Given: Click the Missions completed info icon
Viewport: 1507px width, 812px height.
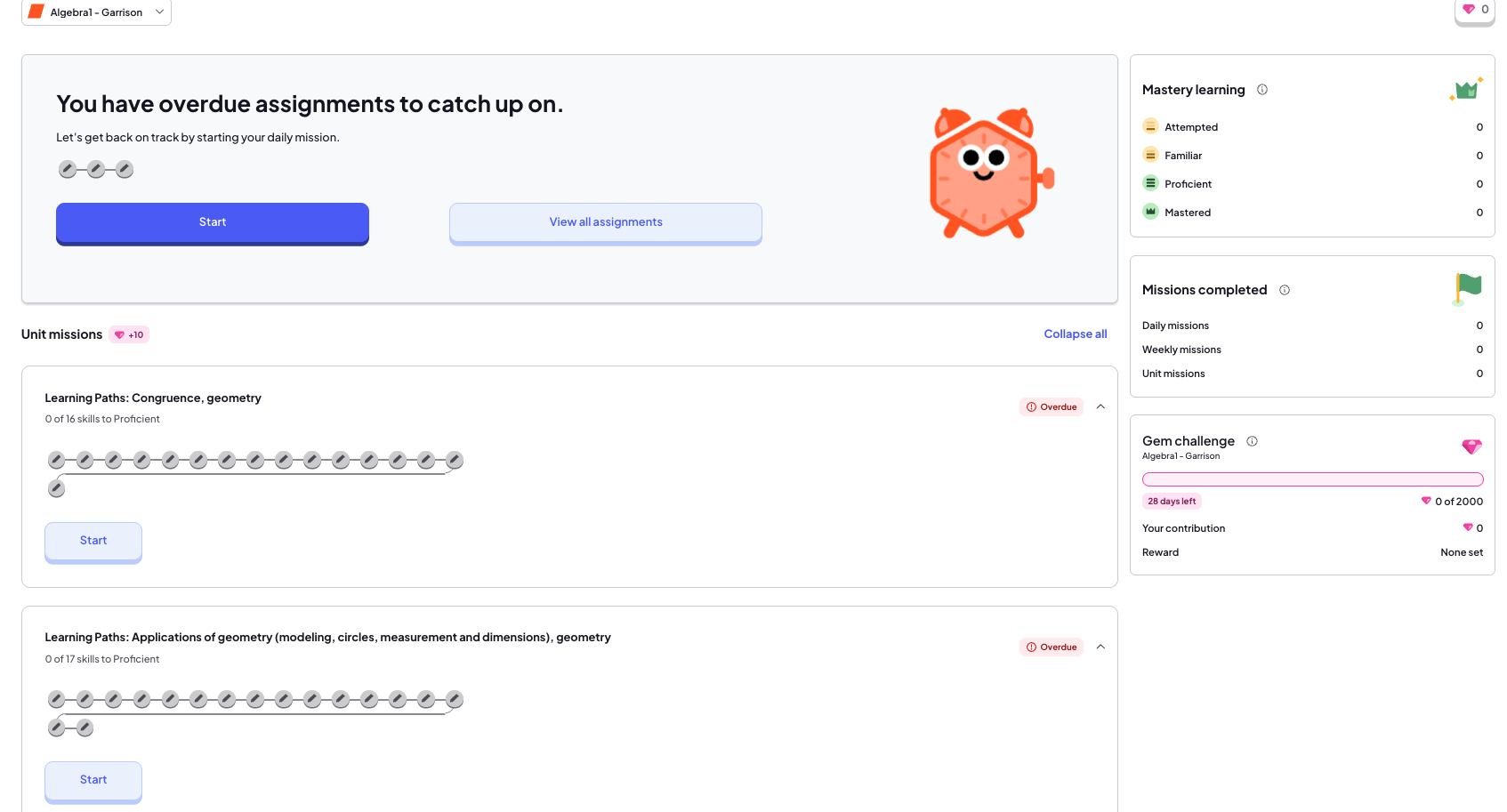Looking at the screenshot, I should click(x=1285, y=290).
